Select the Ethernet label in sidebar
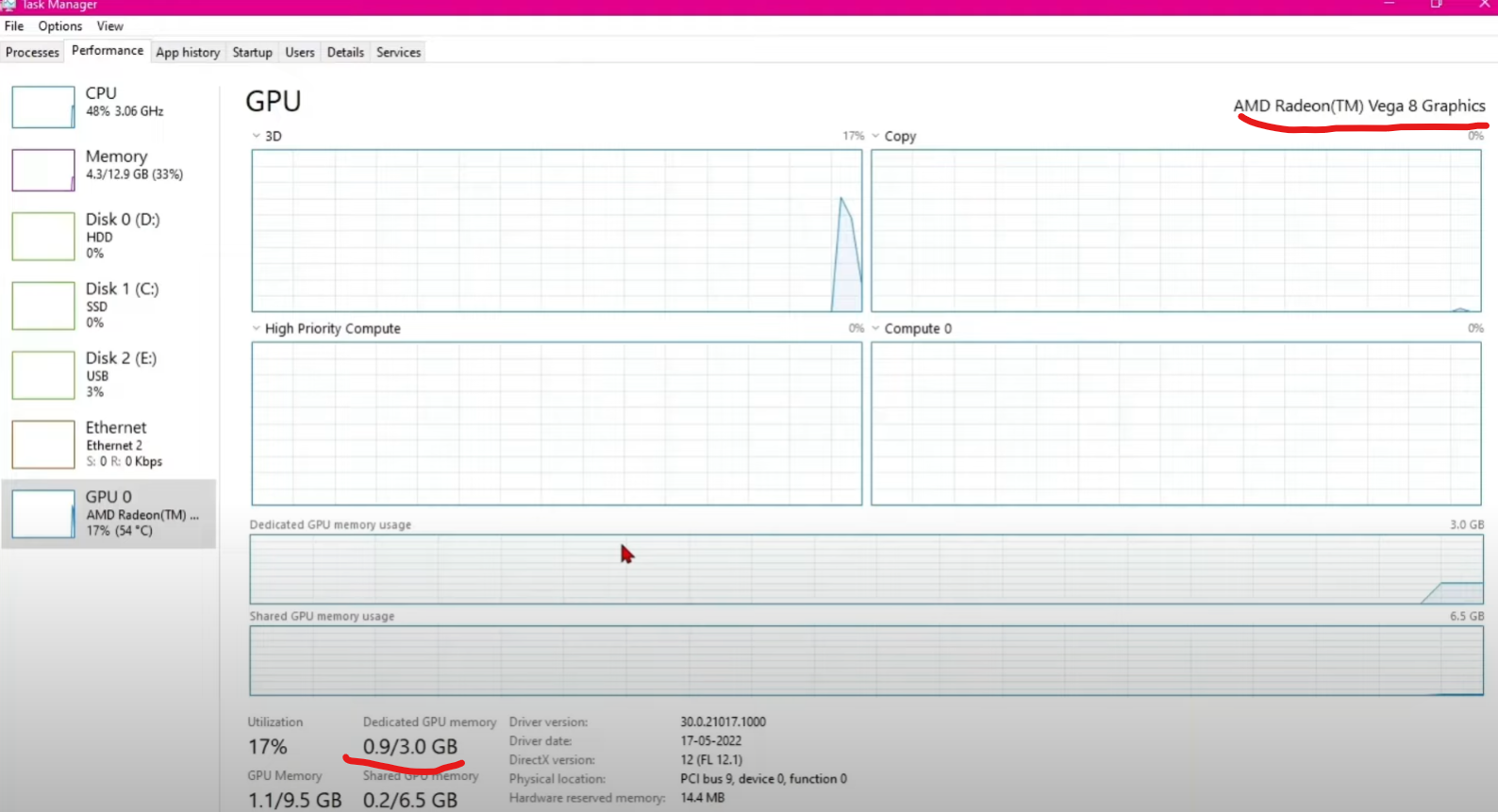1498x812 pixels. click(x=116, y=428)
